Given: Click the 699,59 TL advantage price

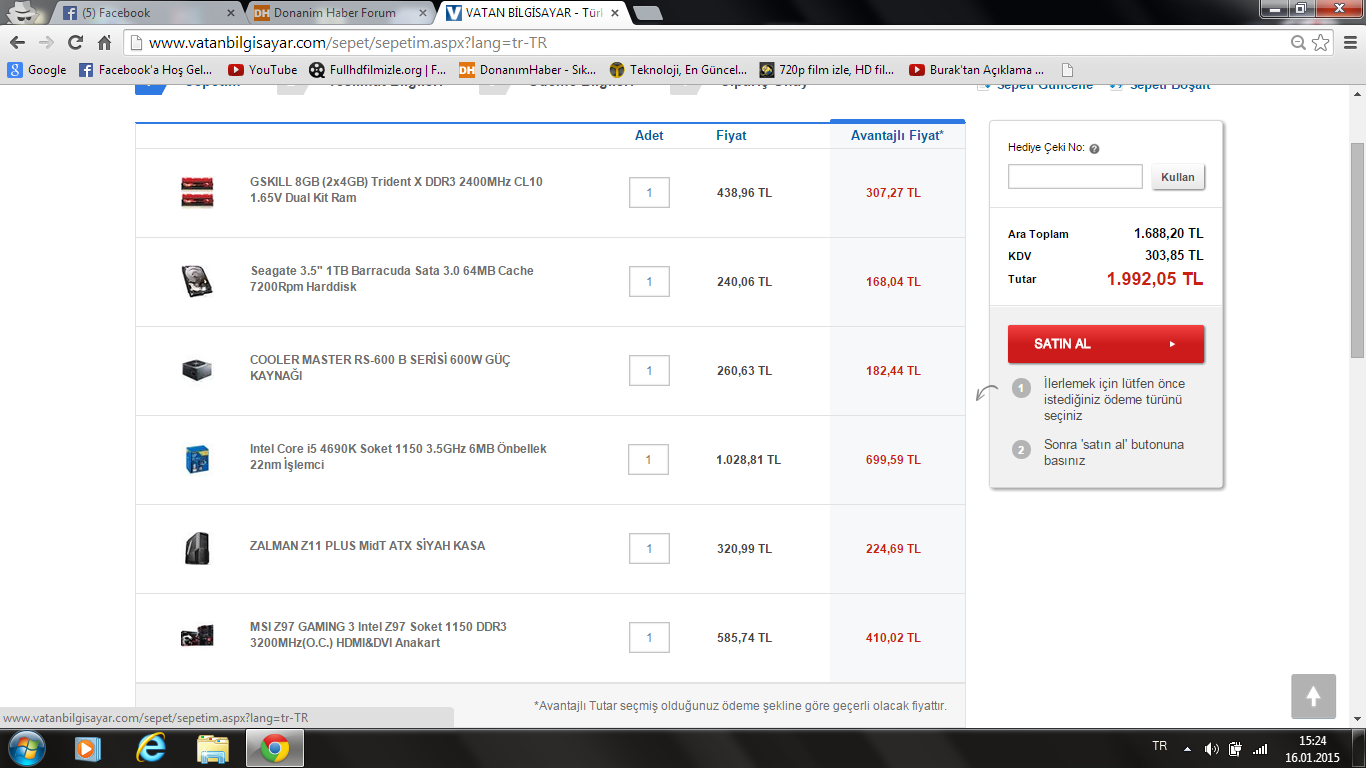Looking at the screenshot, I should (x=893, y=460).
